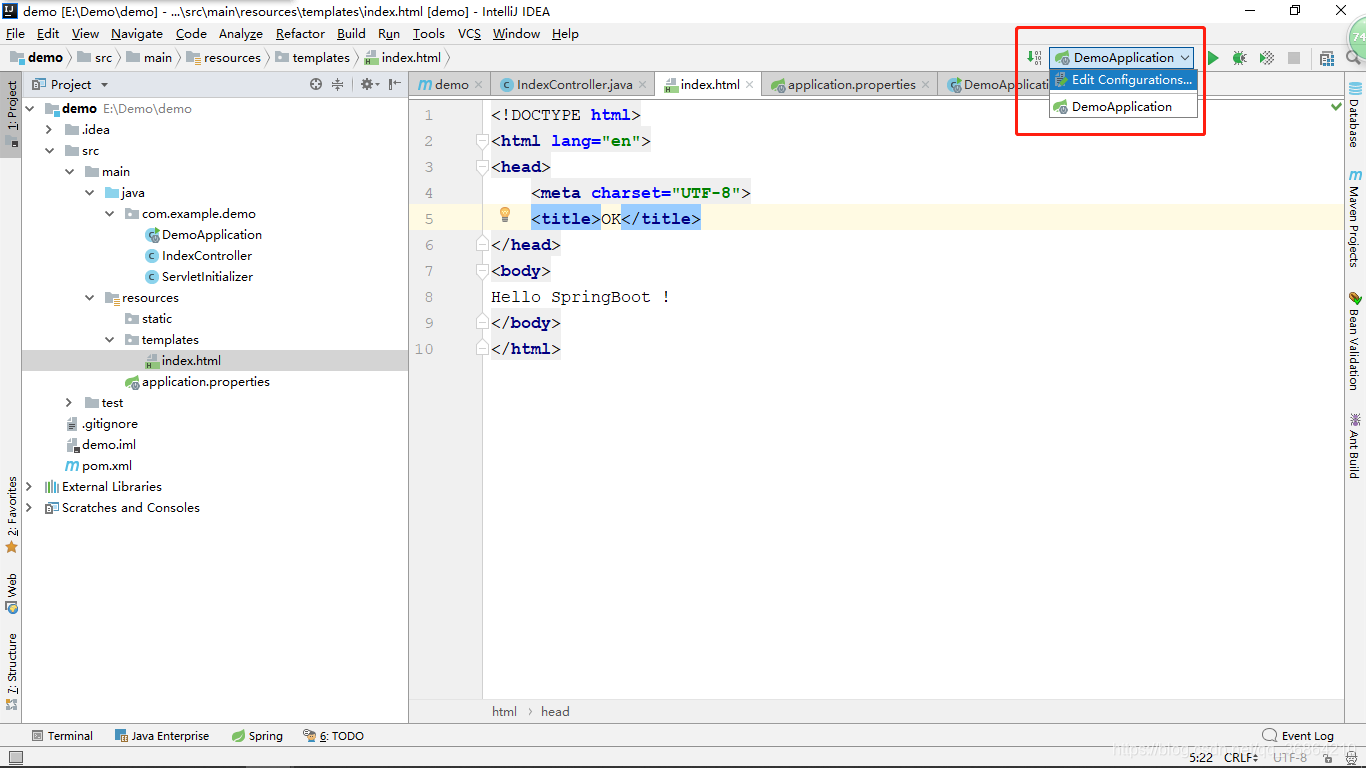The height and width of the screenshot is (768, 1366).
Task: Expand the .idea folder
Action: tap(49, 129)
